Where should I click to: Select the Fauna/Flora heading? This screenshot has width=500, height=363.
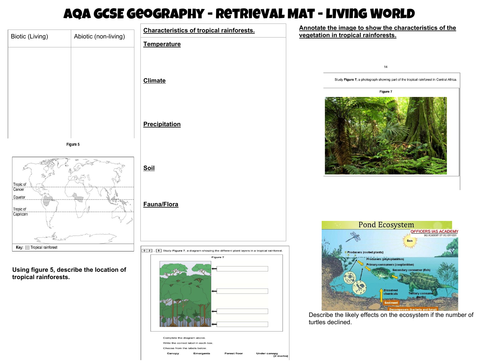click(161, 204)
